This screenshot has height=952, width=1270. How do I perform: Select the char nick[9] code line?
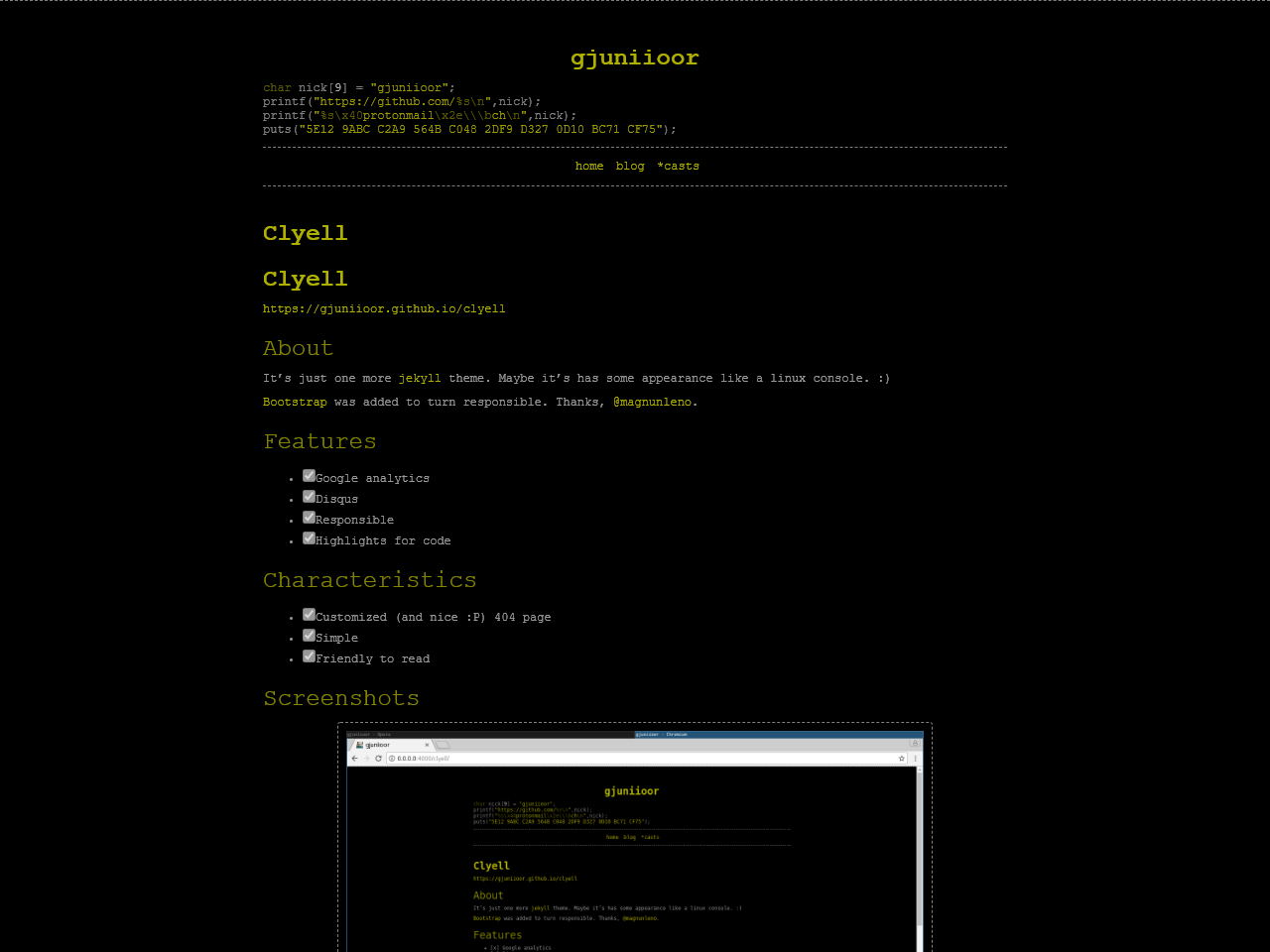359,87
